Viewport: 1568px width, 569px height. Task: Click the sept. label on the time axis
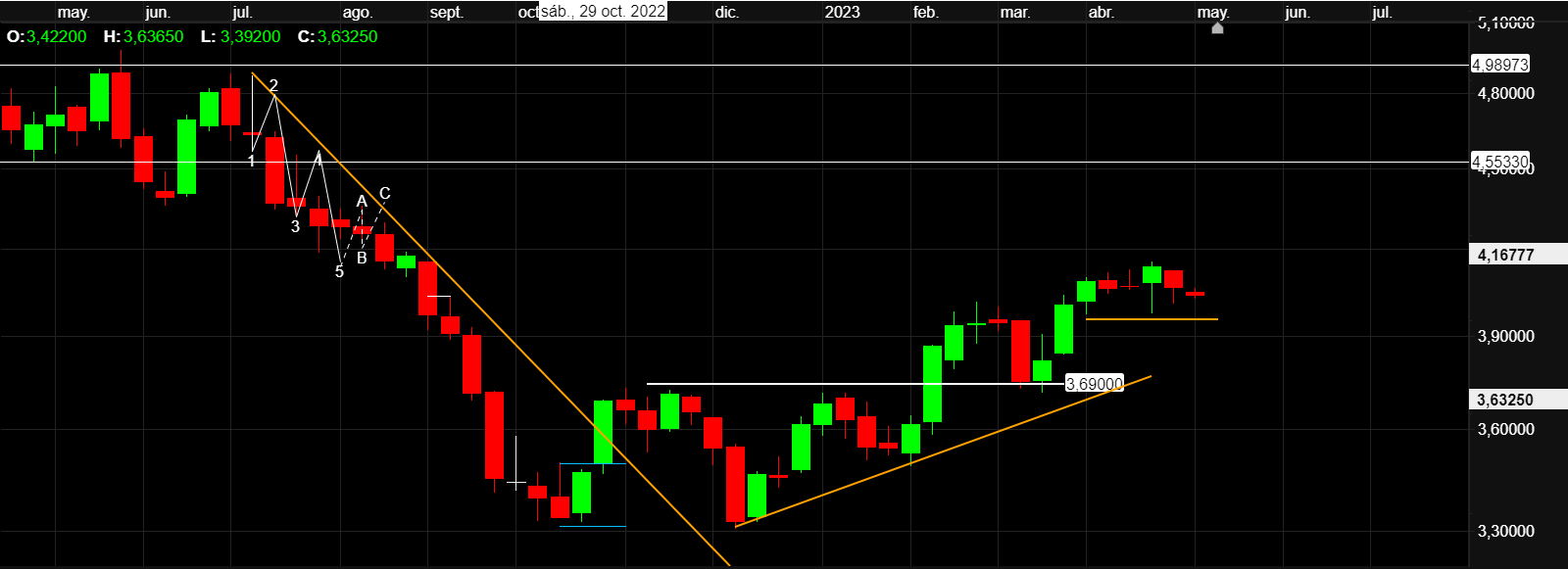pos(446,13)
